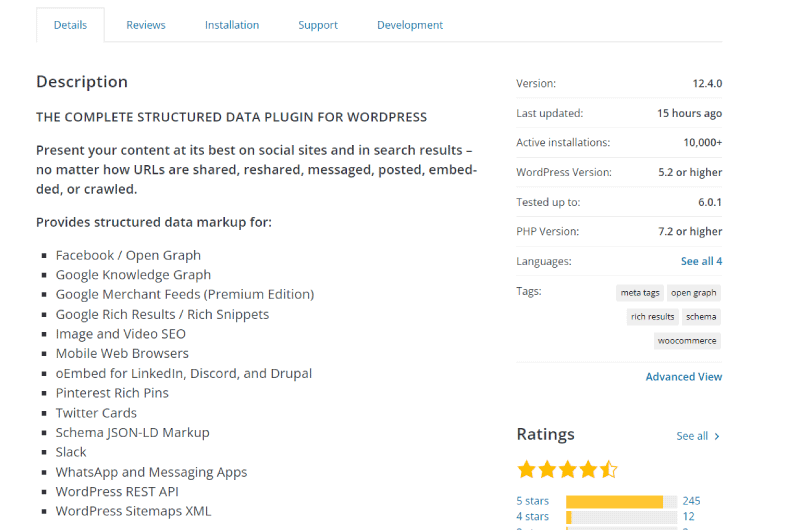This screenshot has height=530, width=800.
Task: Click the 'Languages:' label
Action: [544, 261]
